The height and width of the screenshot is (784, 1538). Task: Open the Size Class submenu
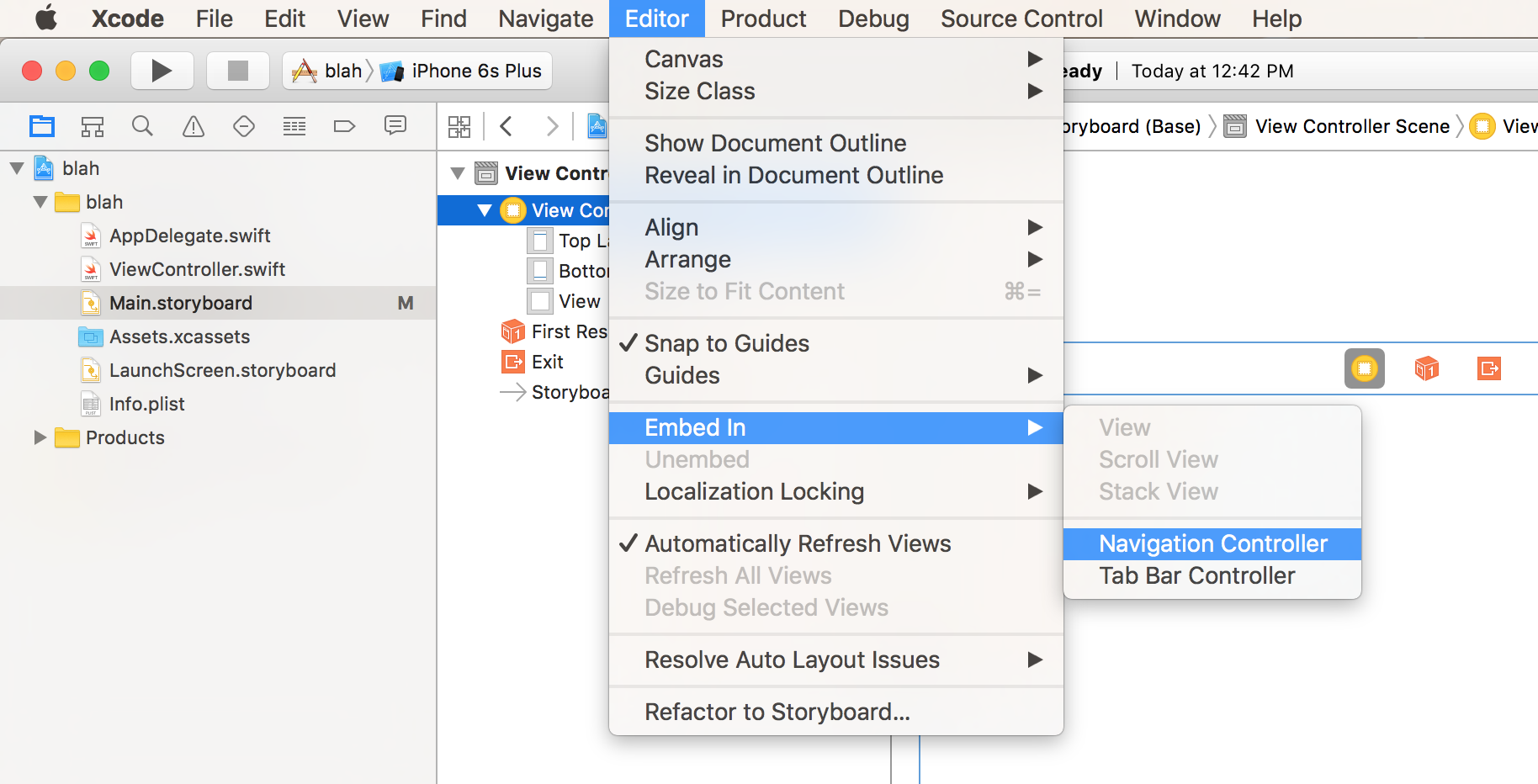pyautogui.click(x=836, y=91)
